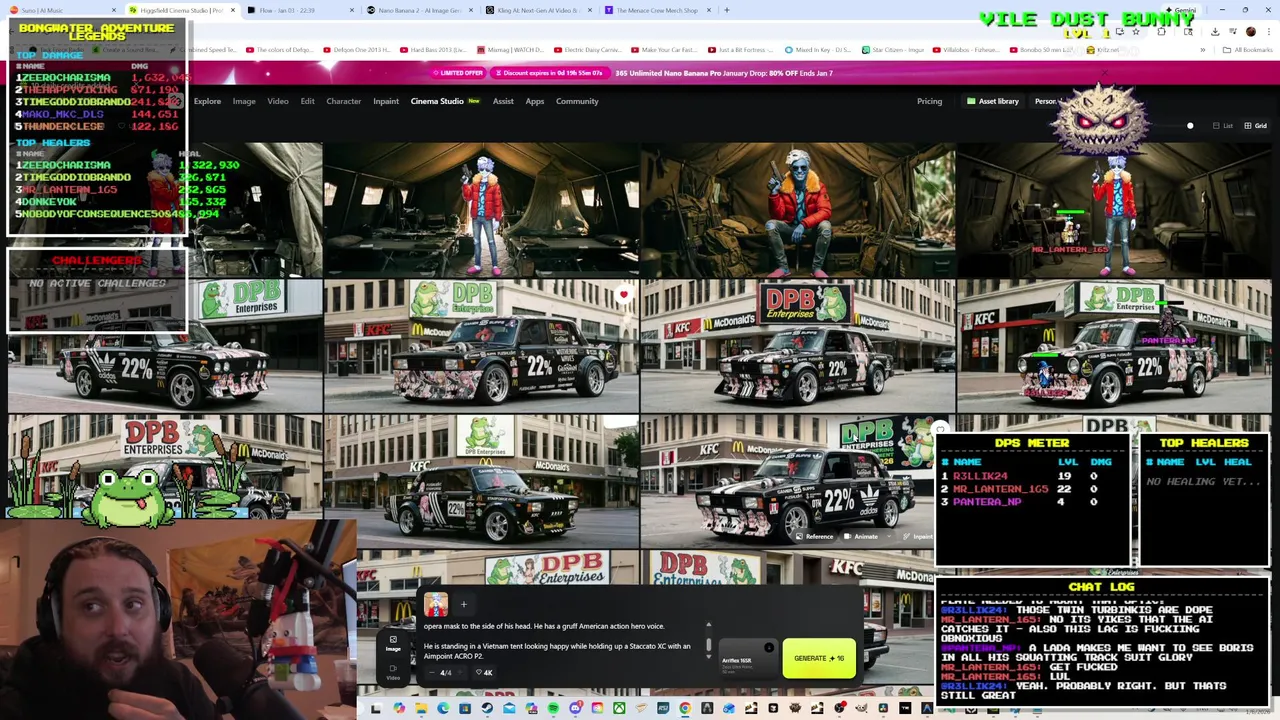
Task: Switch to Kling AI tab
Action: click(x=537, y=10)
